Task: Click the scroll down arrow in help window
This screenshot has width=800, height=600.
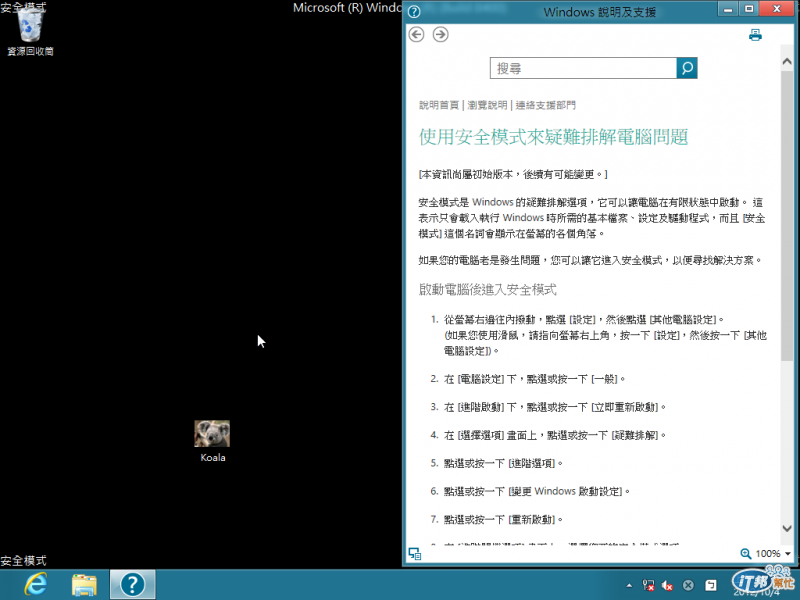Action: click(x=787, y=529)
